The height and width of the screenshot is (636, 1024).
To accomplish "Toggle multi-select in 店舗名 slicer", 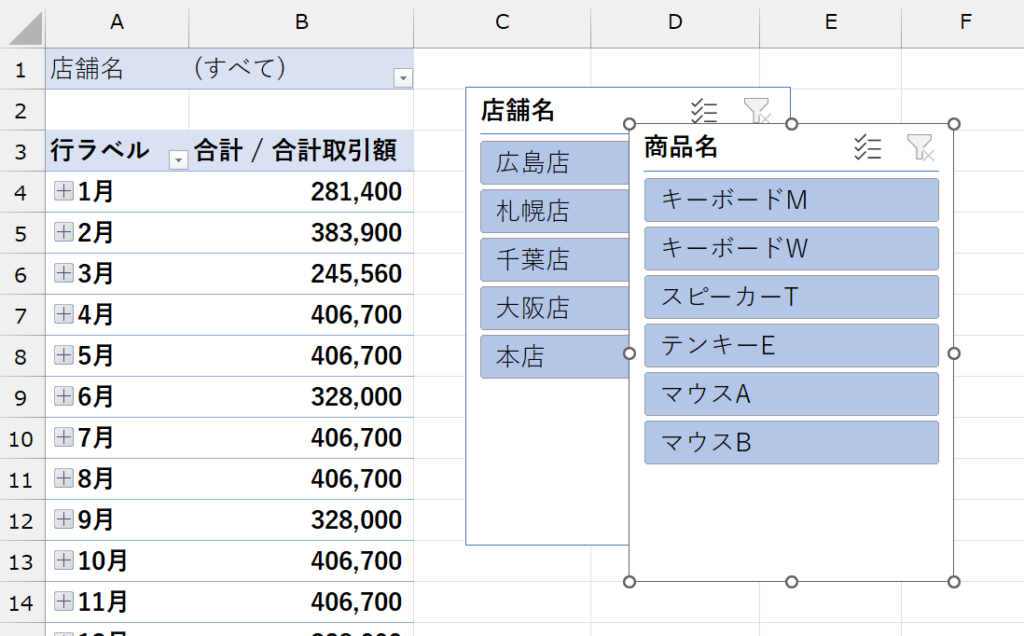I will coord(705,110).
